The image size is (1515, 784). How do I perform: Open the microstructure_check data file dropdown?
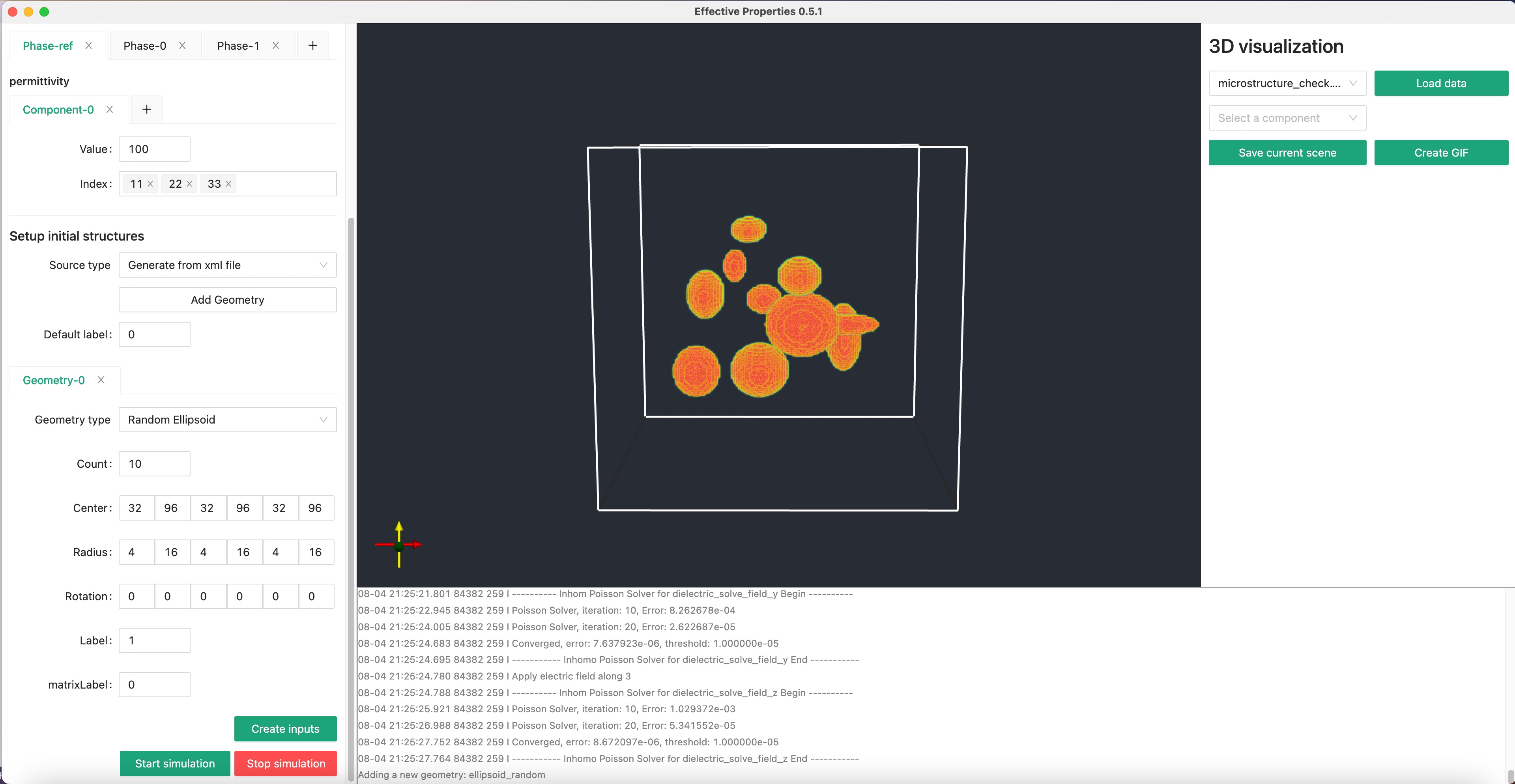[x=1287, y=84]
